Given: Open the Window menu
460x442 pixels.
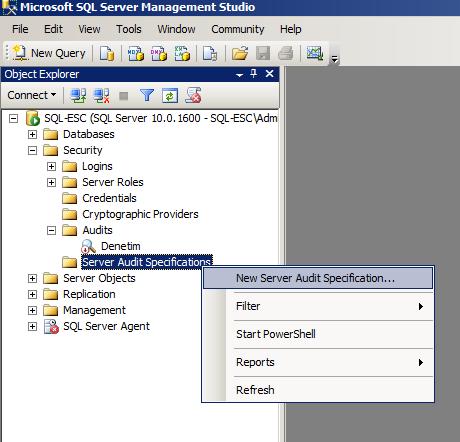Looking at the screenshot, I should [176, 29].
